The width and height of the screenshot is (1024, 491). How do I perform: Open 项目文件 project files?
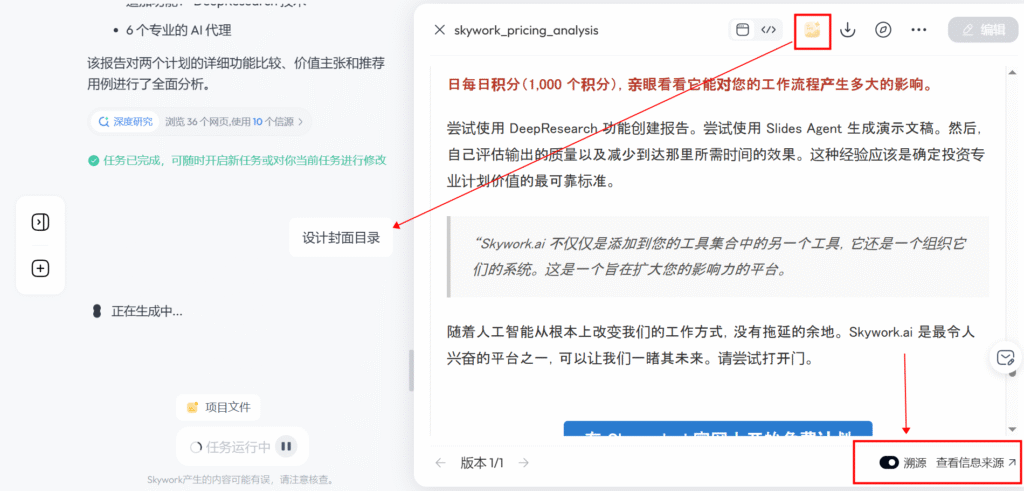[x=219, y=407]
